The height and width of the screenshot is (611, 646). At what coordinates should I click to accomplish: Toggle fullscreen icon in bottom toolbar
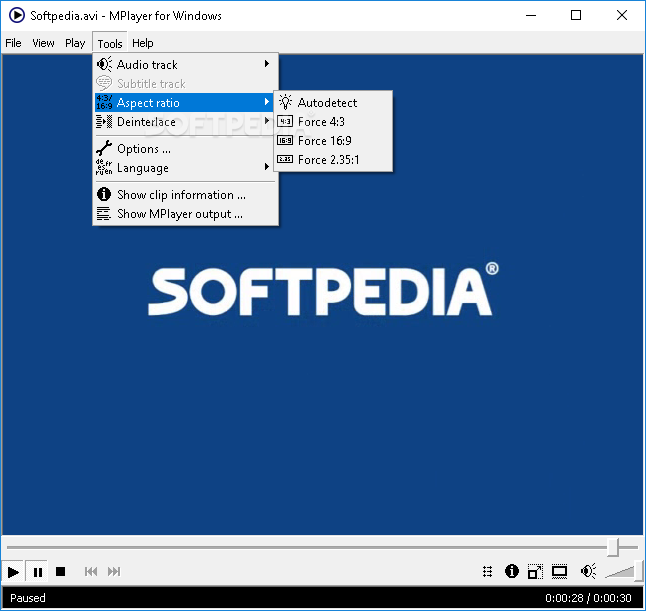click(x=559, y=571)
